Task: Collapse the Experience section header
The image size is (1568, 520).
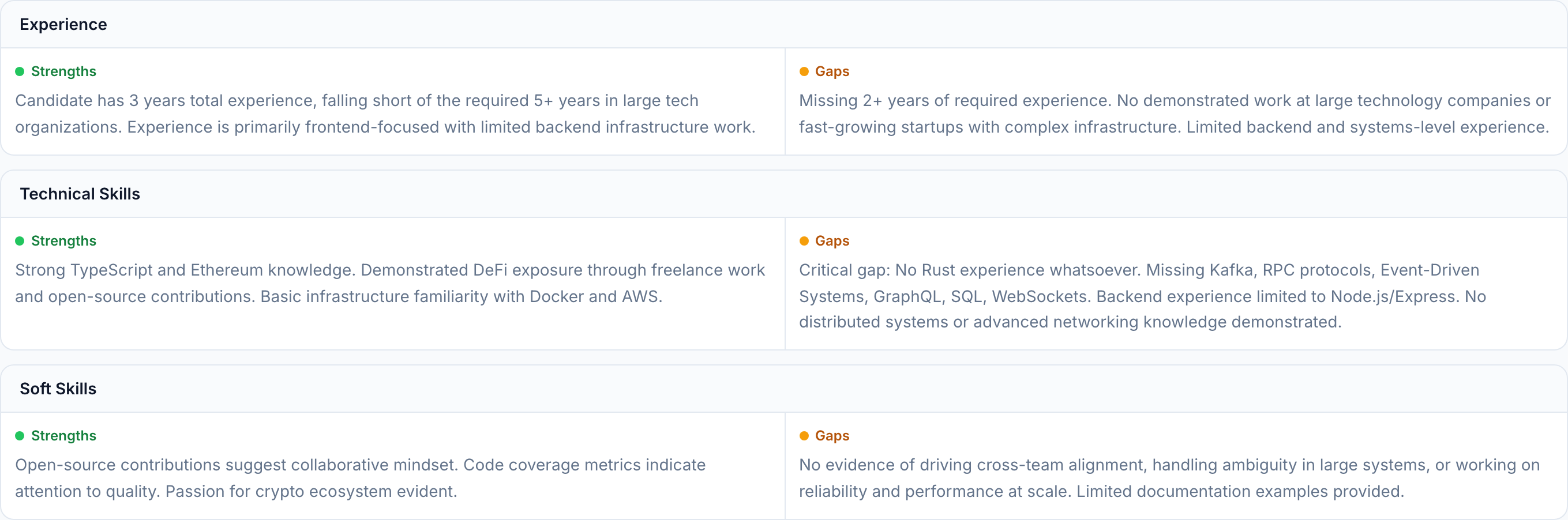Action: [63, 24]
